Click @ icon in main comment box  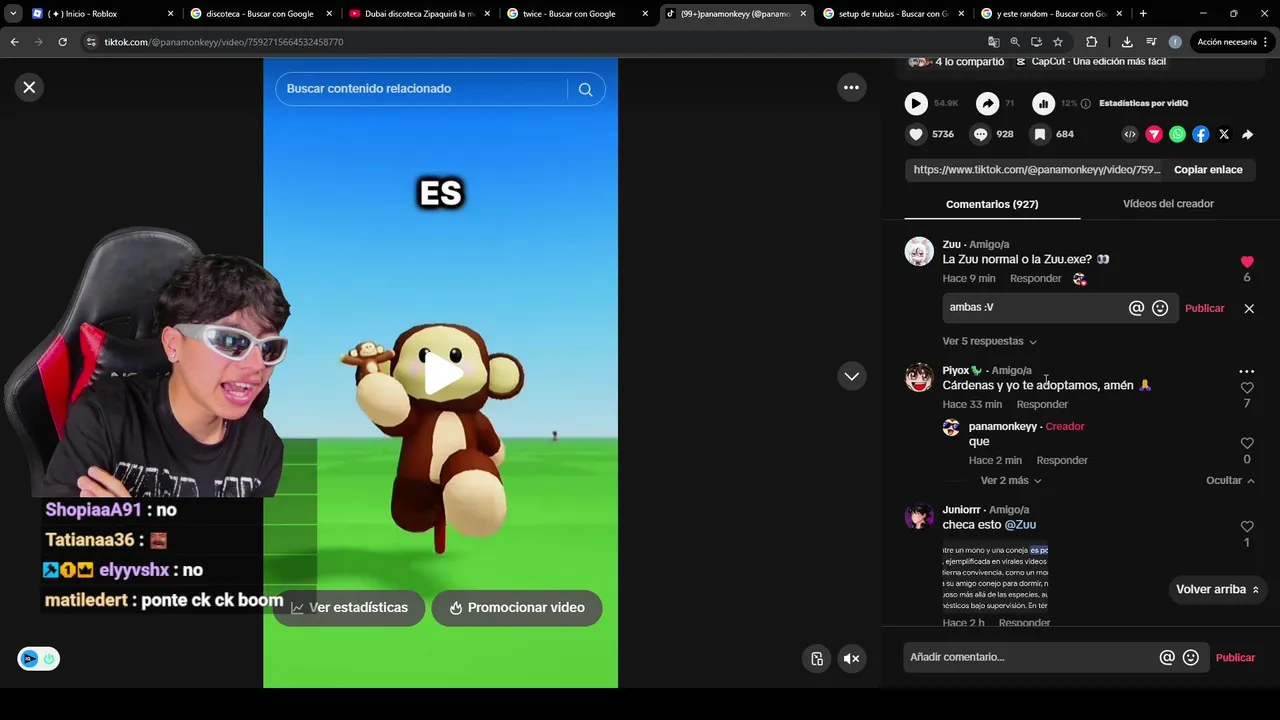(1166, 658)
